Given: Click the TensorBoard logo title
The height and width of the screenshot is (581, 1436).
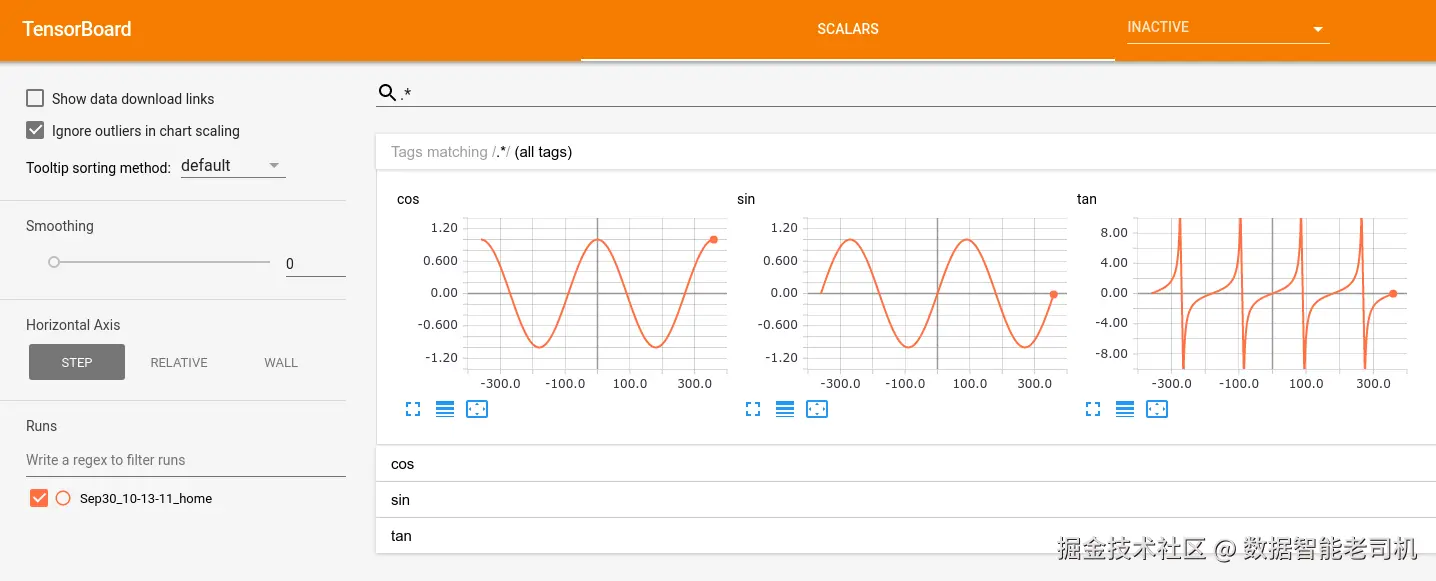Looking at the screenshot, I should [x=77, y=29].
